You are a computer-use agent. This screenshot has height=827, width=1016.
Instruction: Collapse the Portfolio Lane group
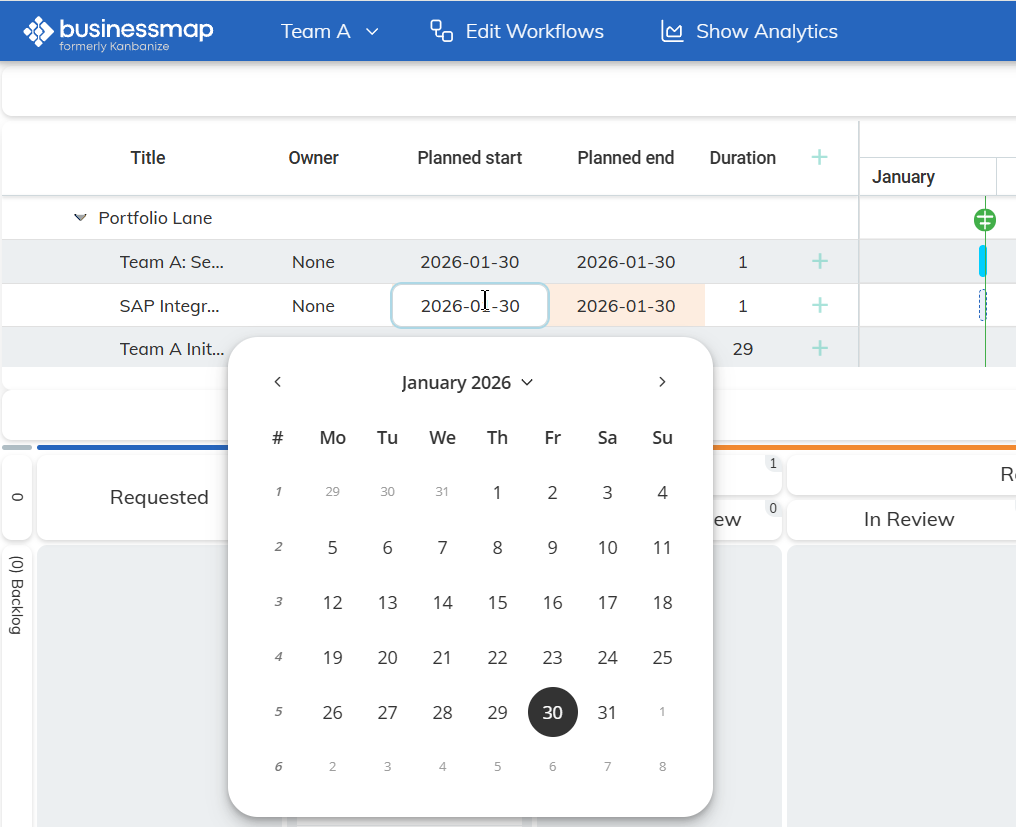click(80, 218)
